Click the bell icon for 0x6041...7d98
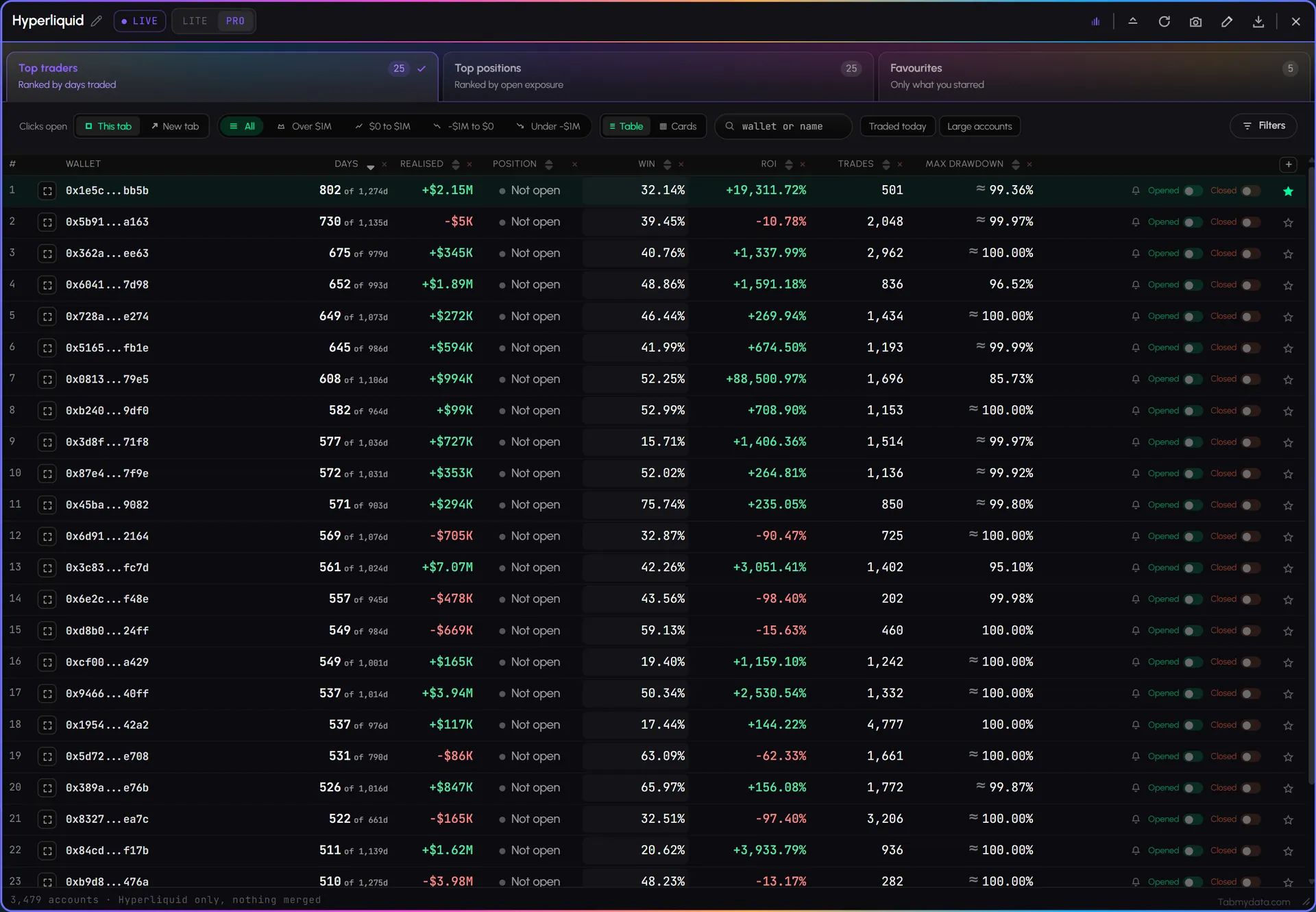Image resolution: width=1316 pixels, height=912 pixels. pos(1136,285)
